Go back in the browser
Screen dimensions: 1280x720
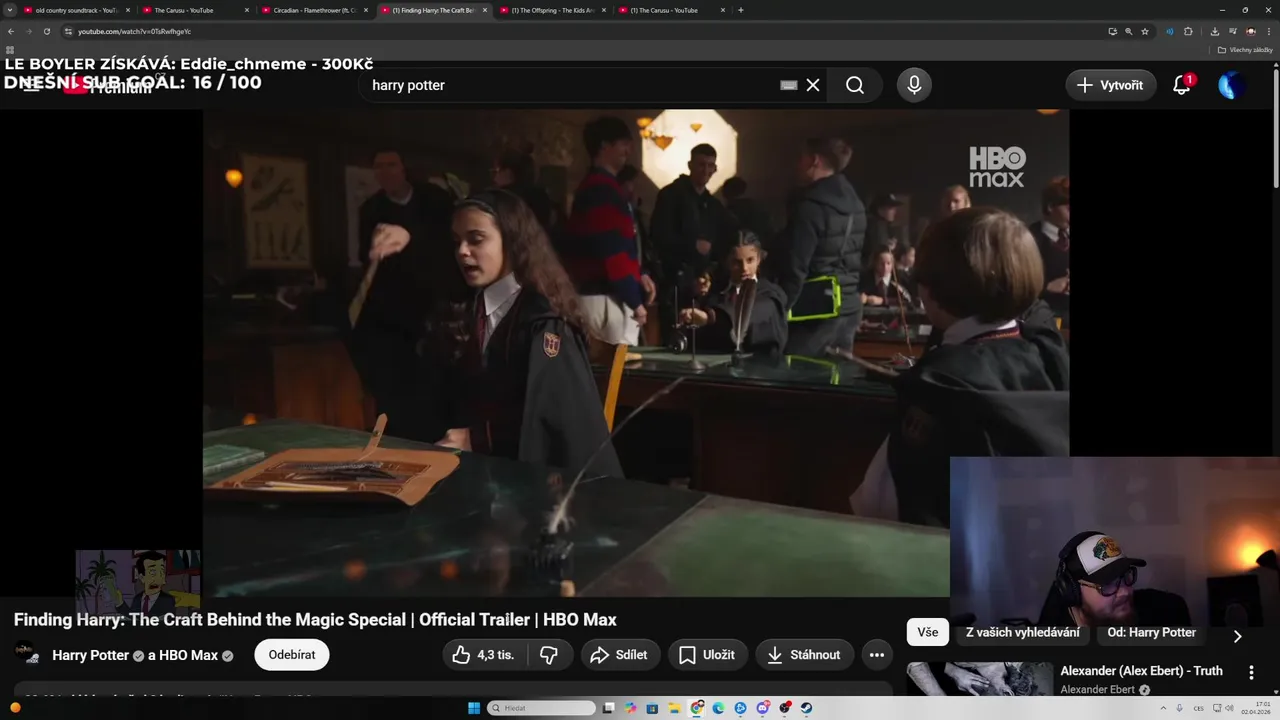pyautogui.click(x=11, y=31)
